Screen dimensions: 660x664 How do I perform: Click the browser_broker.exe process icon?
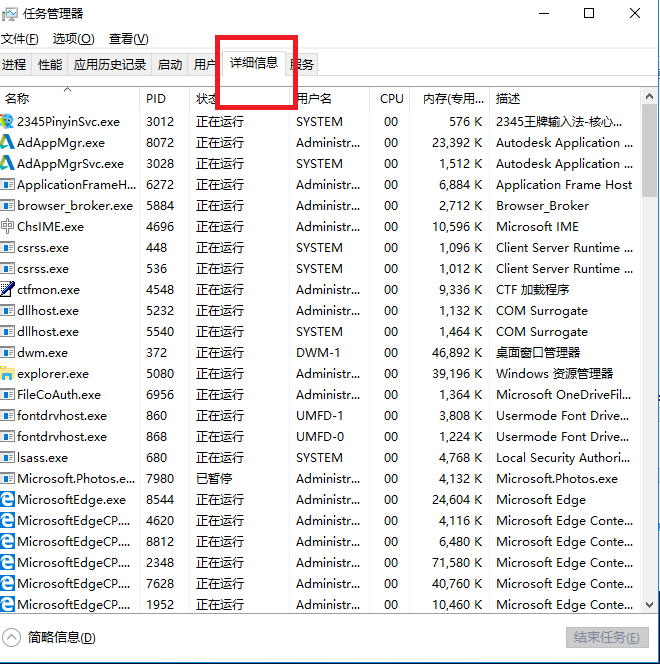tap(7, 206)
